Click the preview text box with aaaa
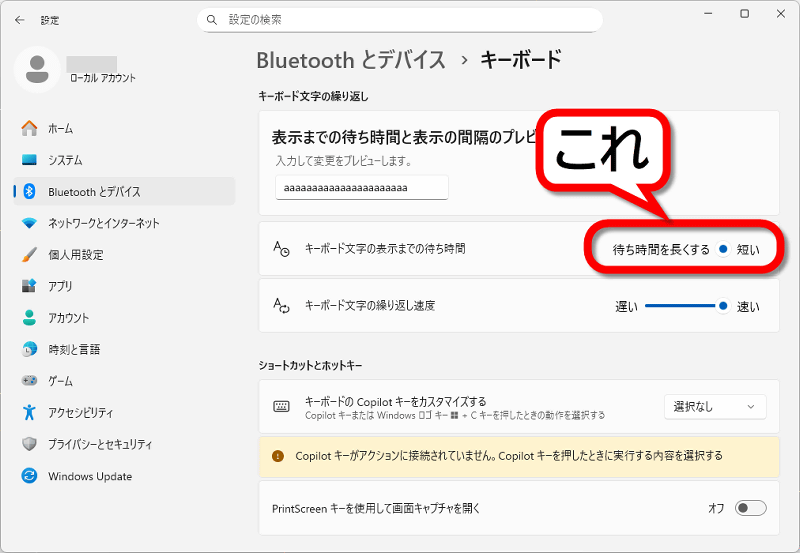This screenshot has height=553, width=800. tap(361, 187)
